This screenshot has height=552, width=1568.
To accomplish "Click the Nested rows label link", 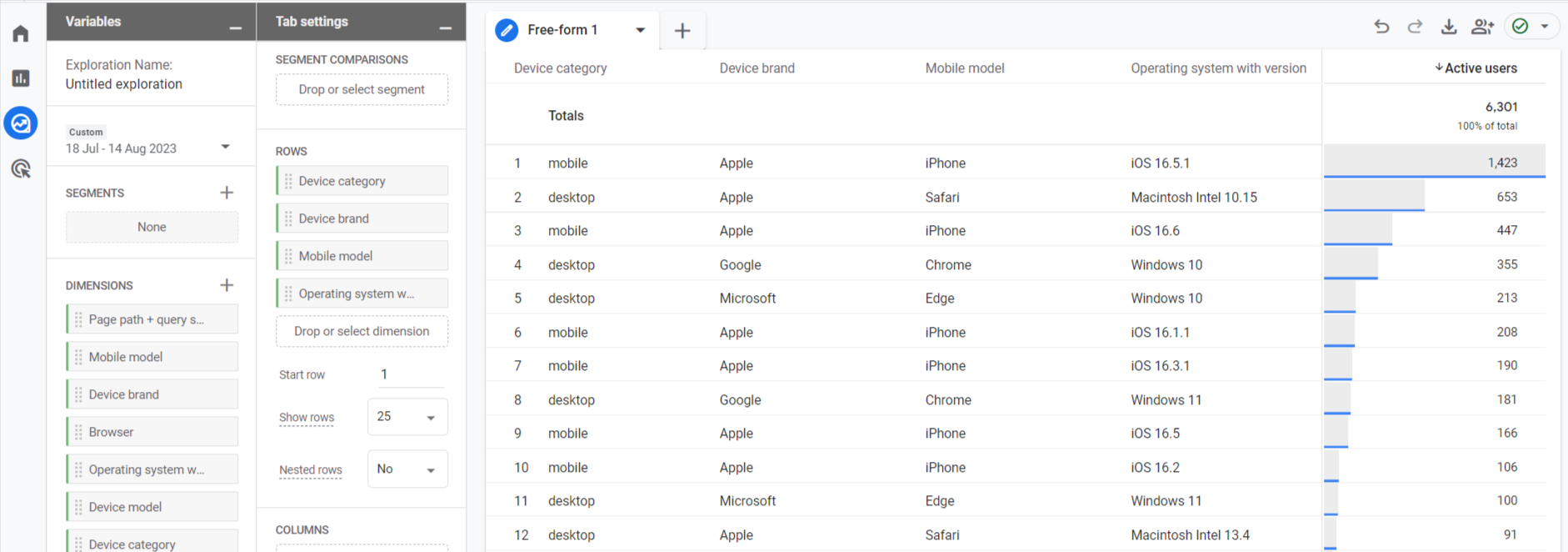I will 310,470.
